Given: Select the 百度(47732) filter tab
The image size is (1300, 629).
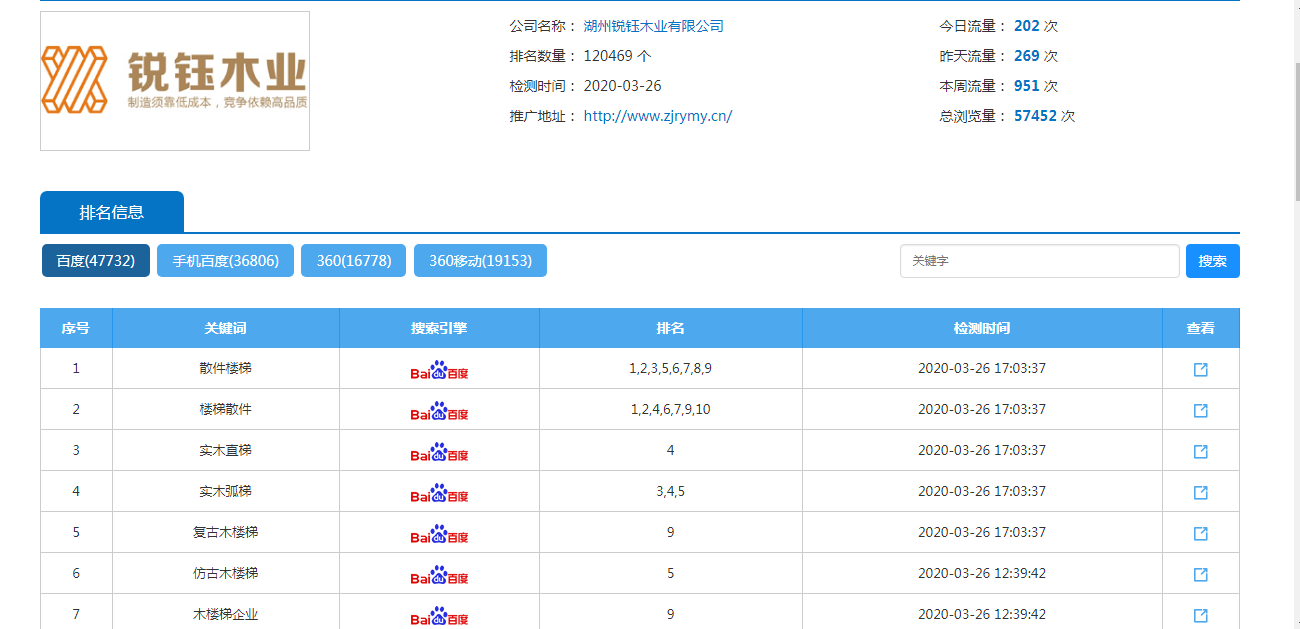Looking at the screenshot, I should (95, 260).
